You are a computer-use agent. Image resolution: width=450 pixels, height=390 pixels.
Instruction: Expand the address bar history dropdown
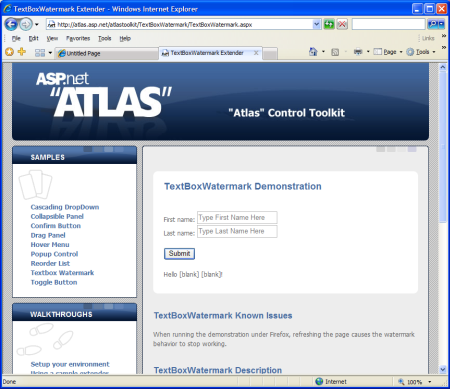point(317,24)
